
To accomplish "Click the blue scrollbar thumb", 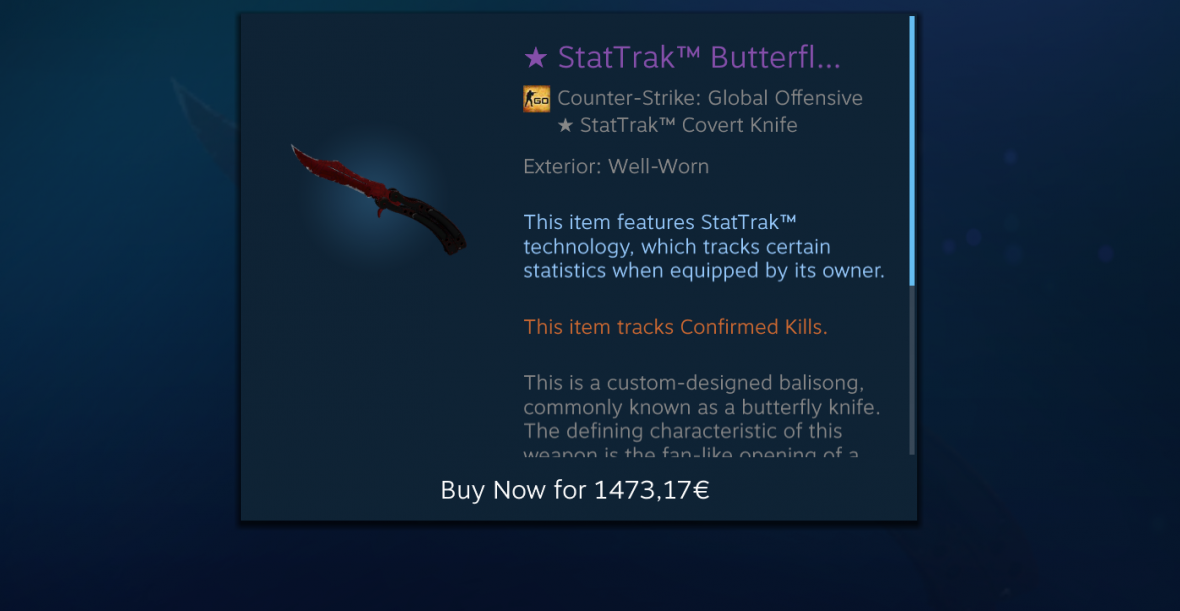I will coord(912,150).
